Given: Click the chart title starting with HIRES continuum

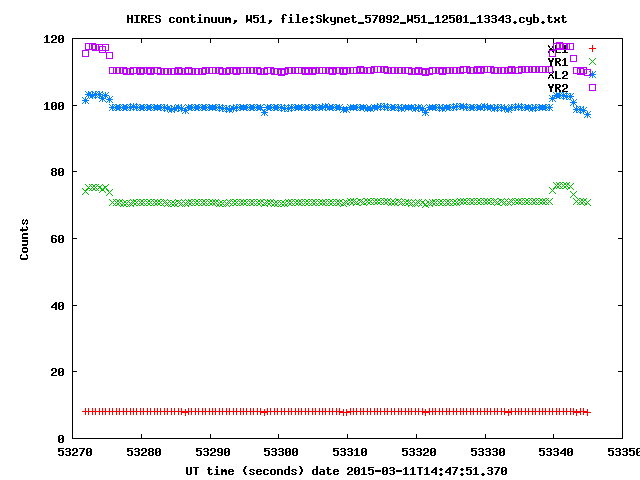Looking at the screenshot, I should point(347,19).
